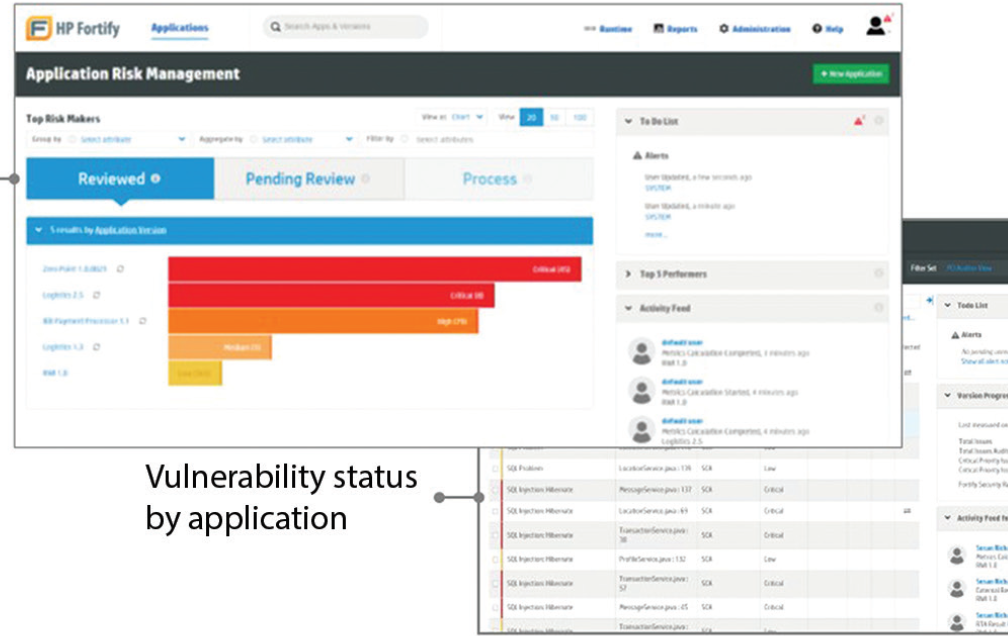
Task: Click the info icon on the Process tab
Action: [528, 179]
